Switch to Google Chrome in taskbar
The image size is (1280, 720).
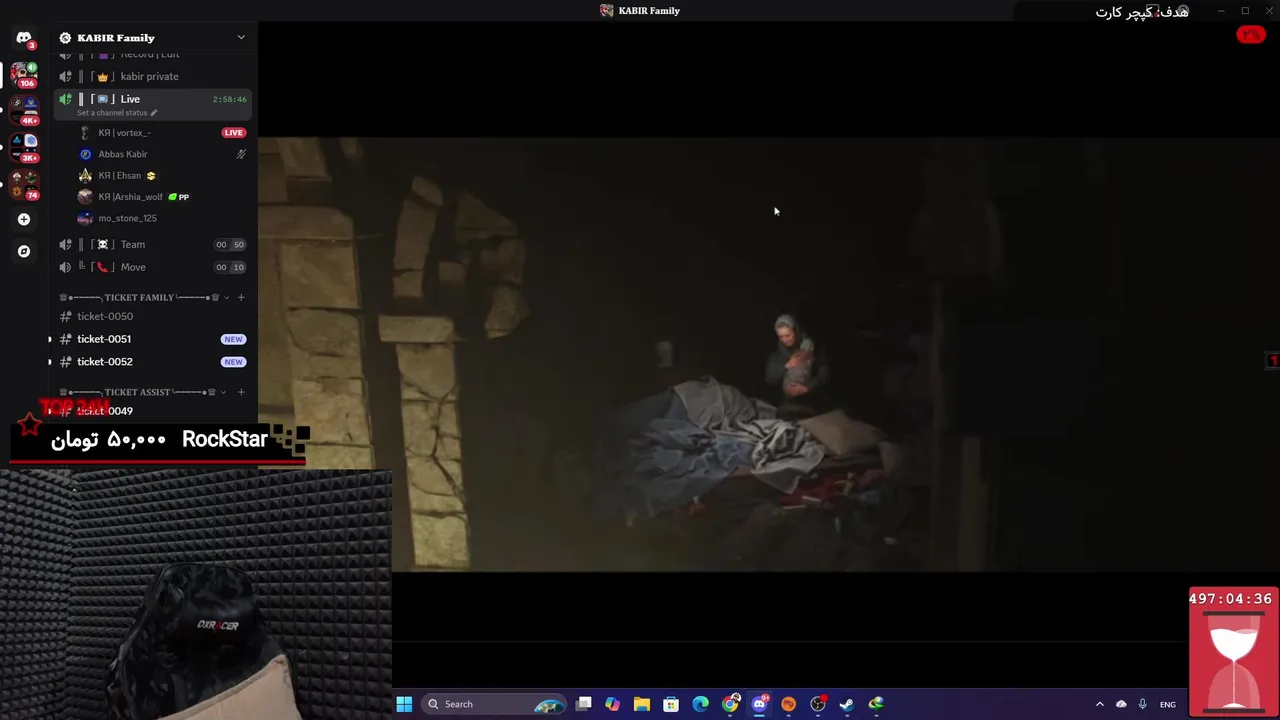[x=731, y=704]
